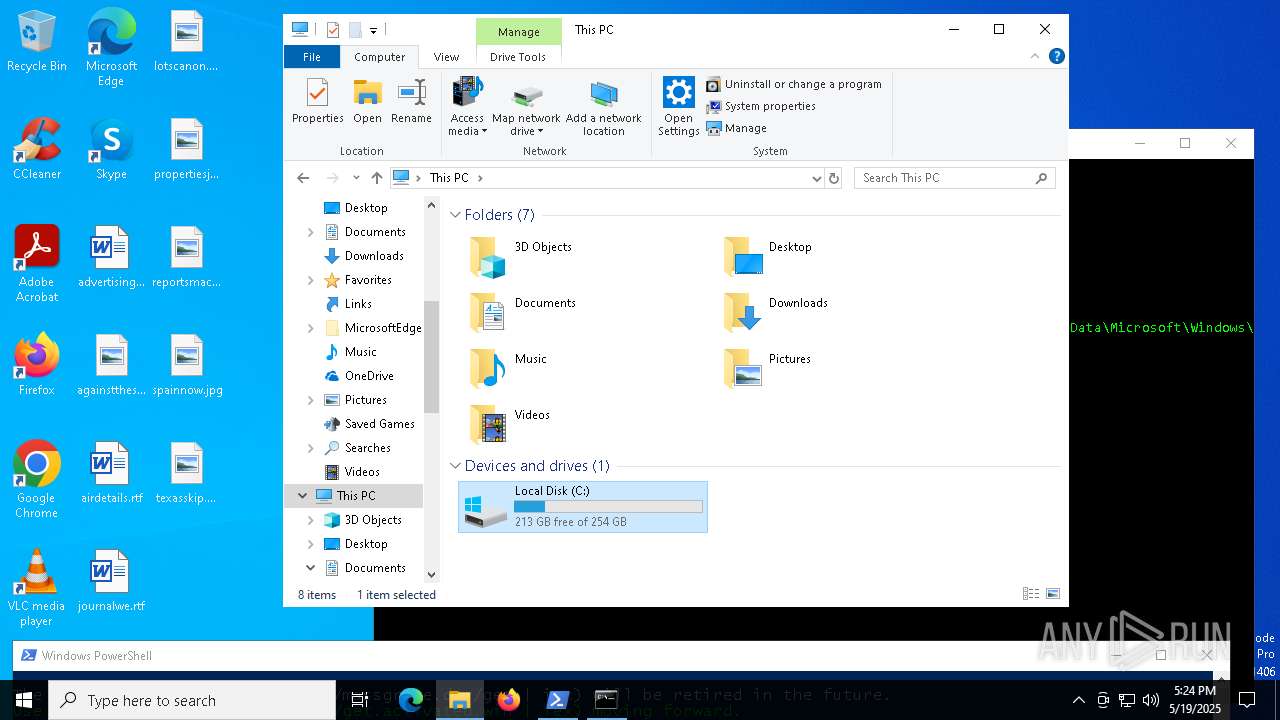Click the Back navigation arrow
This screenshot has width=1280, height=720.
(303, 178)
